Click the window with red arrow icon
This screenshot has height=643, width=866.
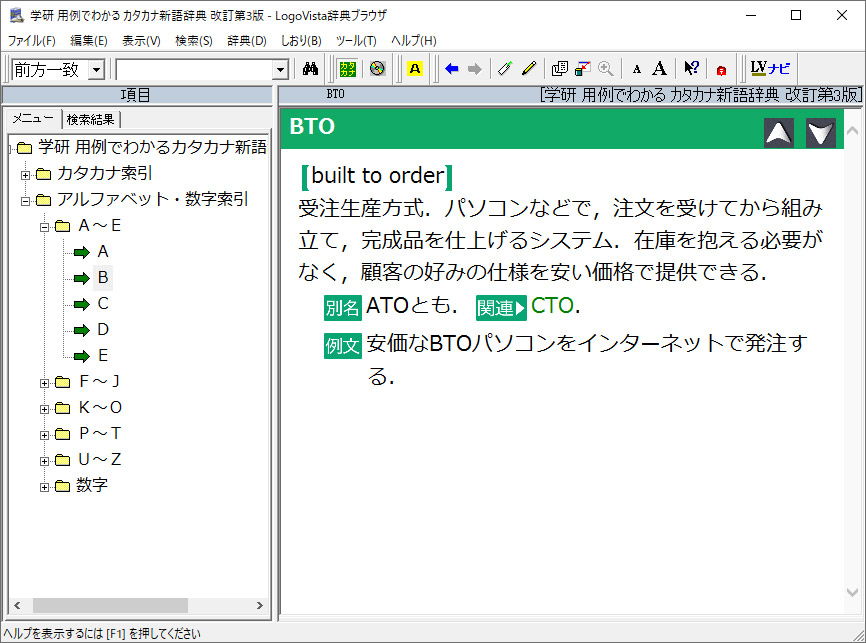click(583, 69)
